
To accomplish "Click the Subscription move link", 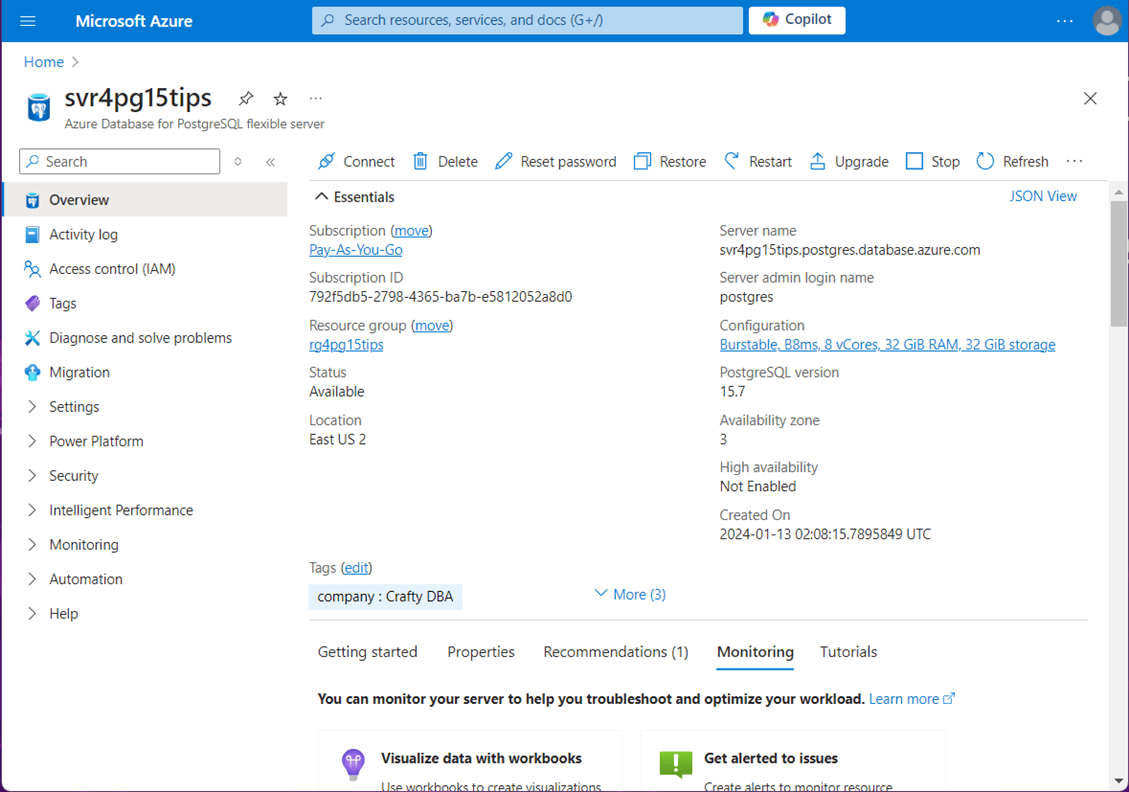I will 411,230.
